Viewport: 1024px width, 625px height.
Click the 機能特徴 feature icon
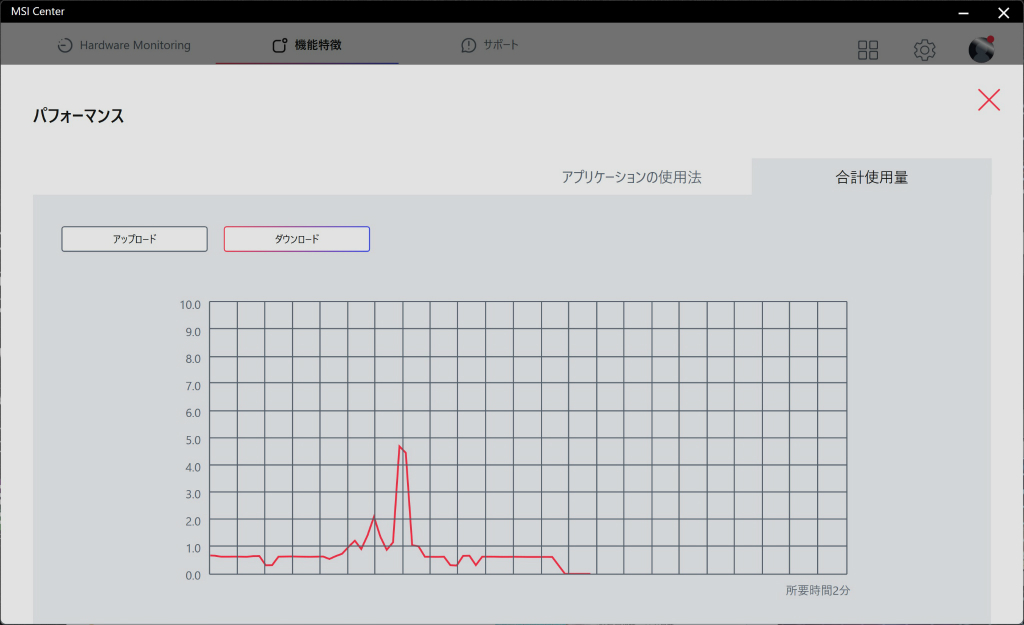280,45
